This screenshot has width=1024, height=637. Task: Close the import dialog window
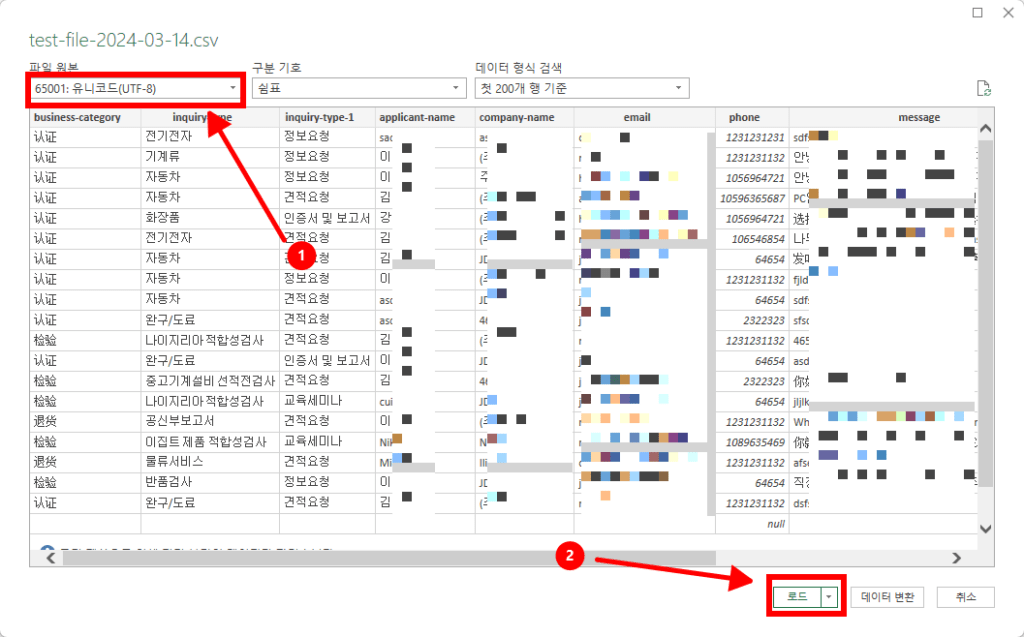pos(1008,12)
